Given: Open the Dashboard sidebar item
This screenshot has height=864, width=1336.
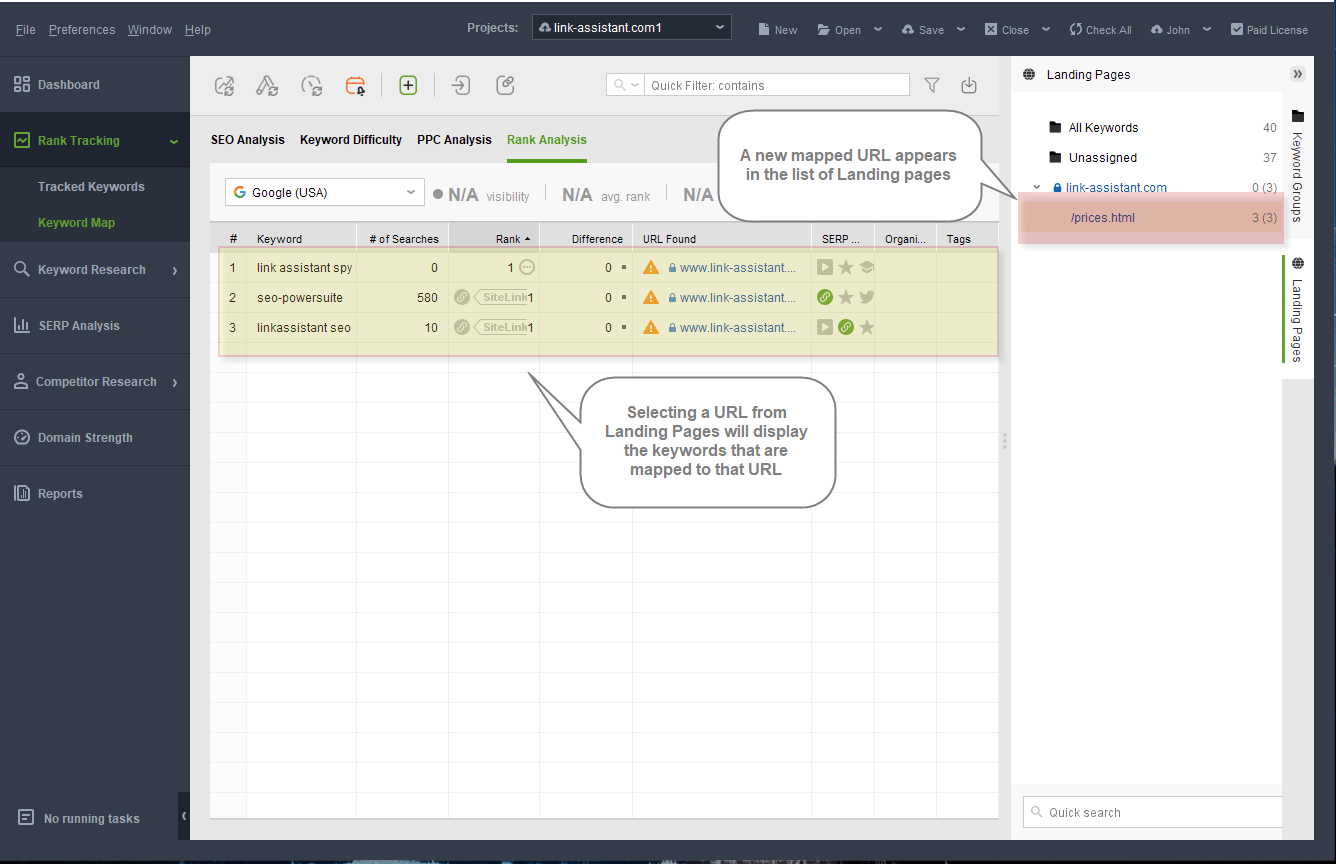Looking at the screenshot, I should tap(95, 85).
